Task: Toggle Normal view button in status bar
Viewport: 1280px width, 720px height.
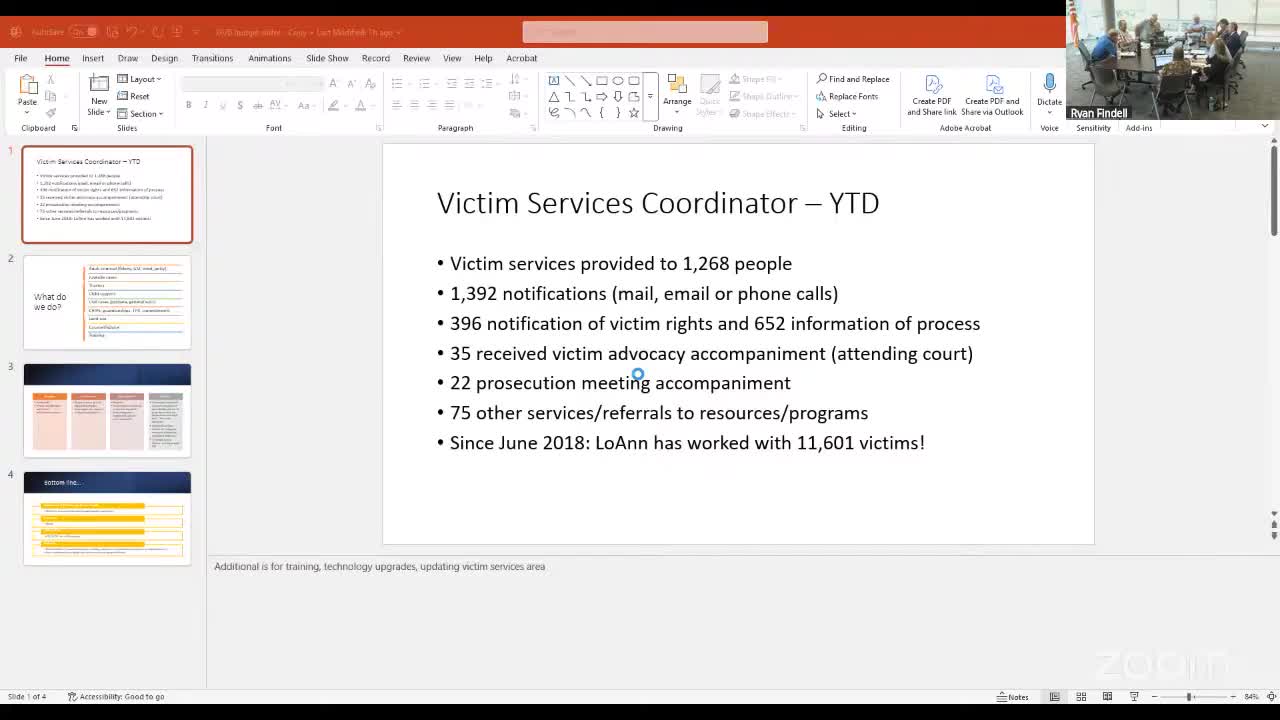Action: click(x=1055, y=696)
